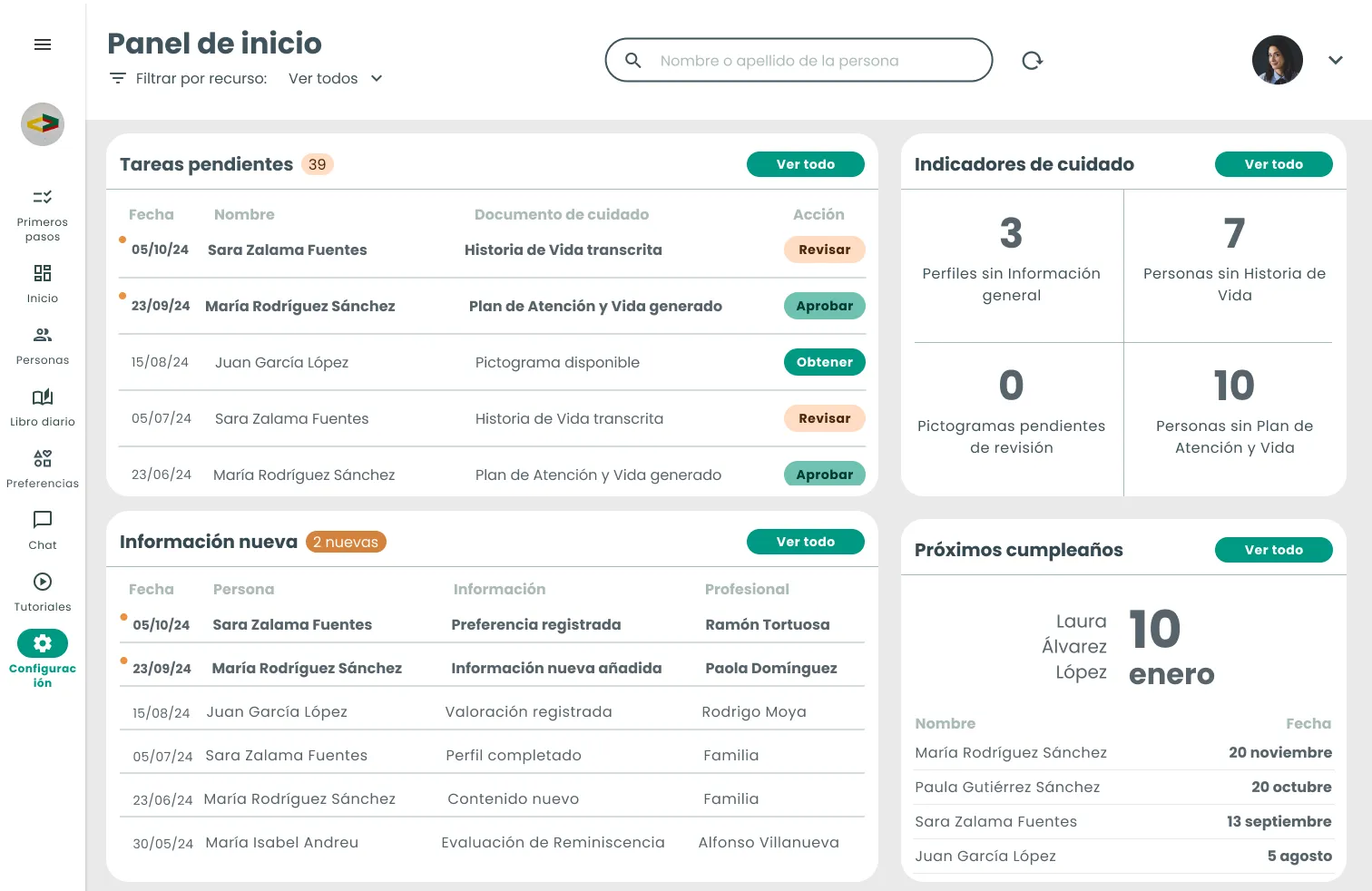Select Valoración registrada row of Juan García
The image size is (1372, 891).
pyautogui.click(x=492, y=712)
